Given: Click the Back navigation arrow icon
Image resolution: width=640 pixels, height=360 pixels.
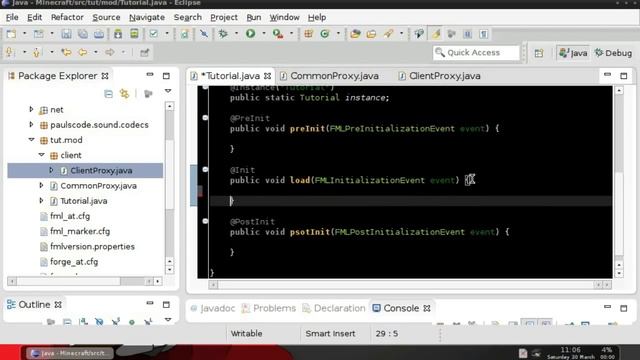Looking at the screenshot, I should pos(83,52).
